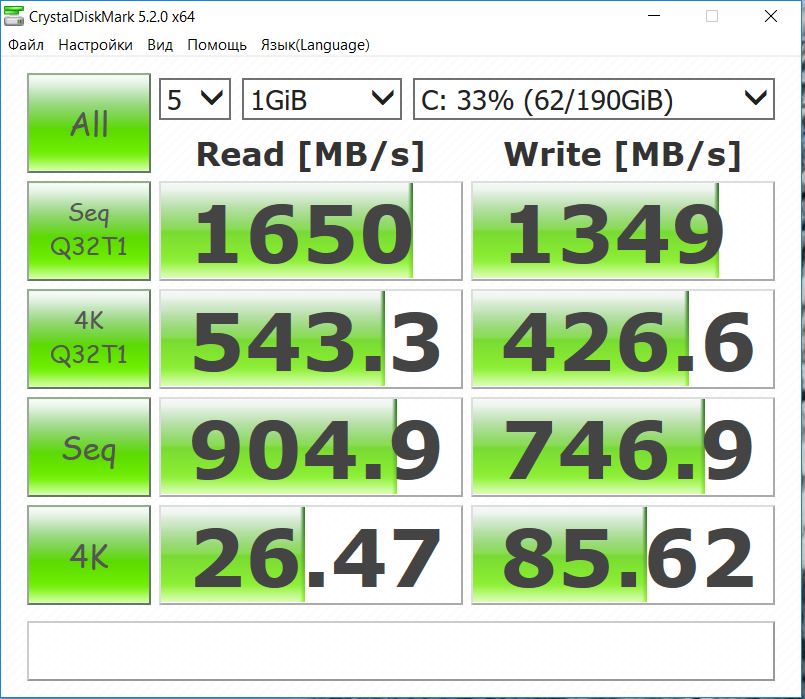The width and height of the screenshot is (805, 699).
Task: Click the 4K Q32T1 read result 543.3
Action: click(311, 339)
